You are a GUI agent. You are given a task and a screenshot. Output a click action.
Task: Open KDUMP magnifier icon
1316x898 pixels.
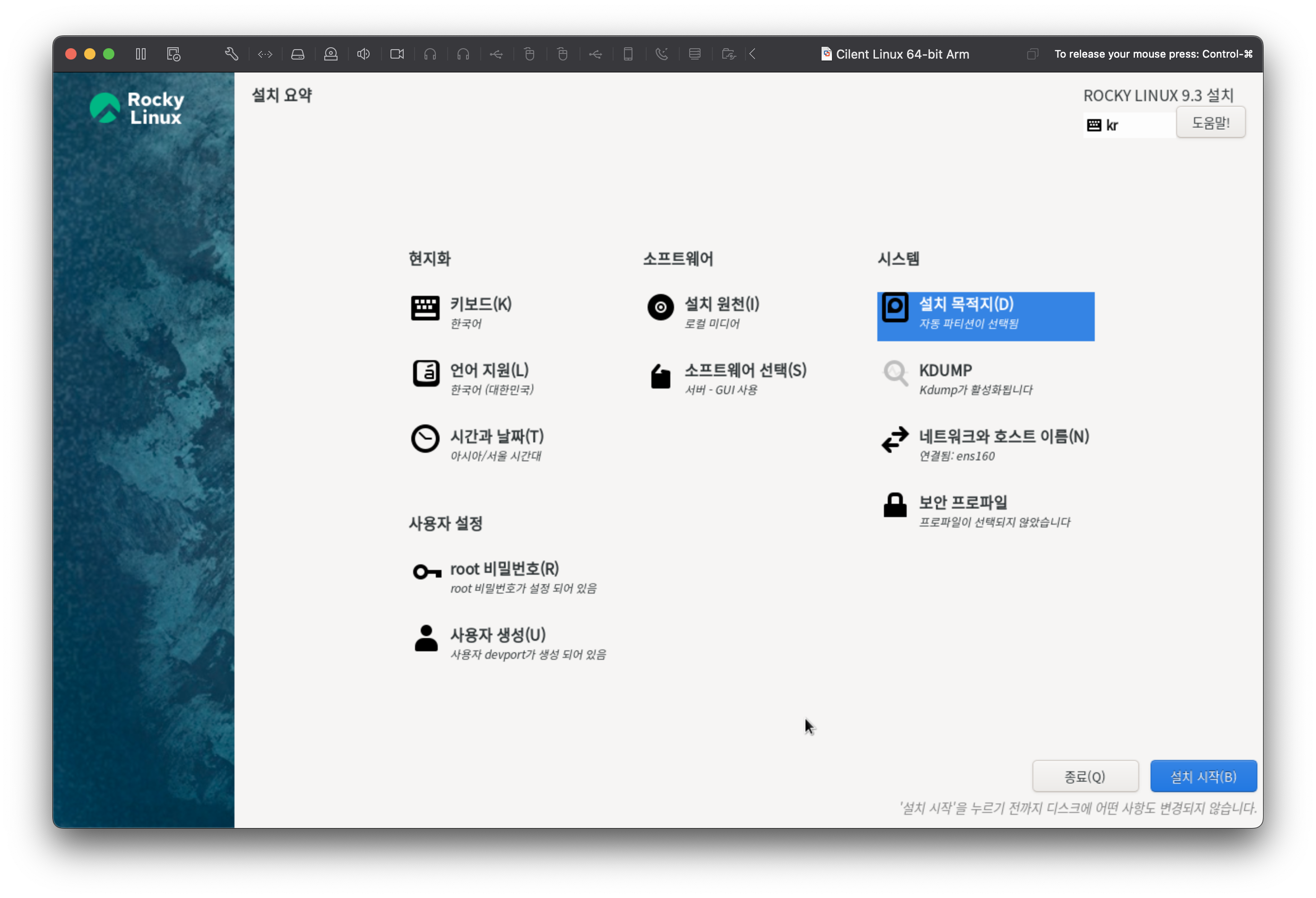point(895,374)
